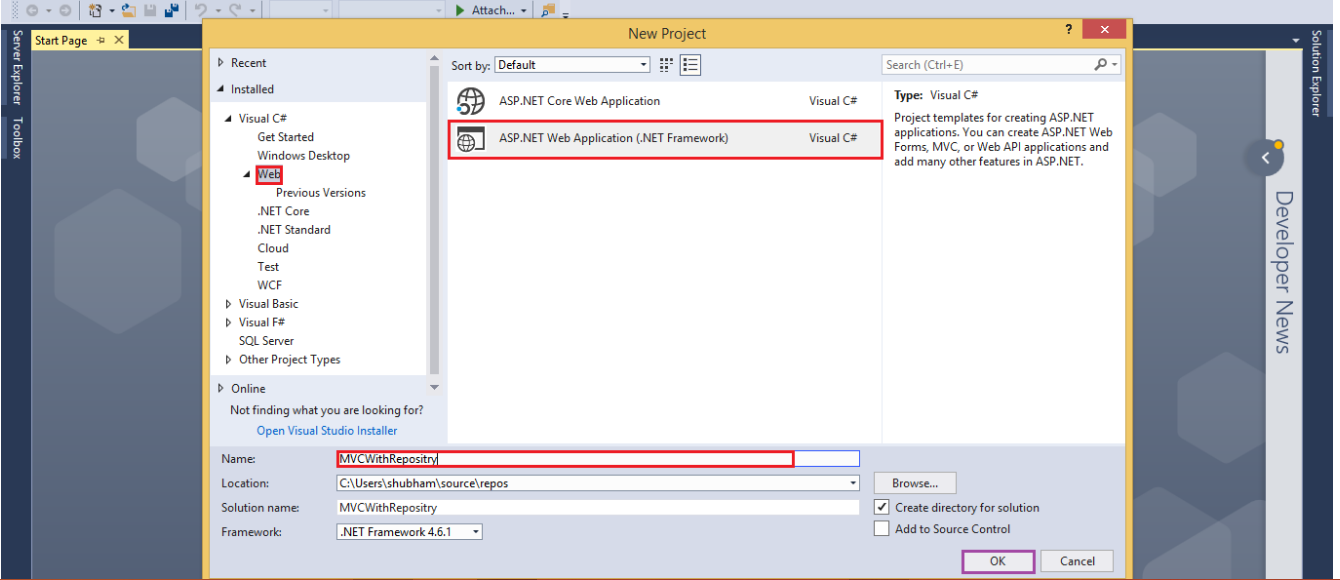Click the Find in Files toolbar icon
1340x580 pixels.
coord(548,10)
